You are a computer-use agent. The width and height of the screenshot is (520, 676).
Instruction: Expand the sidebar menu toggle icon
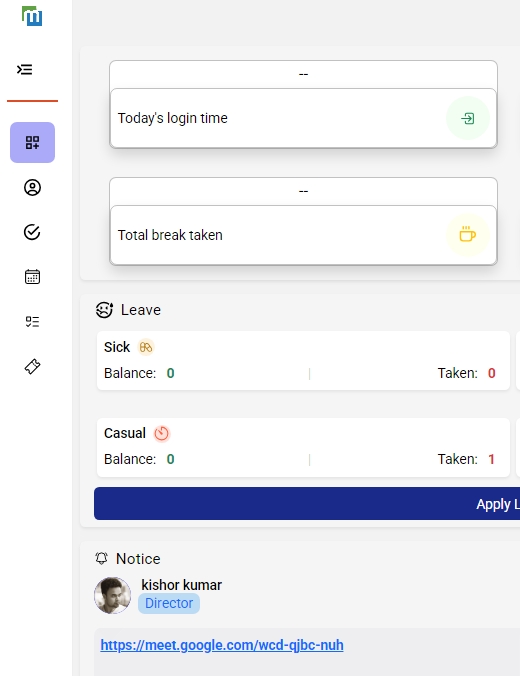pos(25,69)
